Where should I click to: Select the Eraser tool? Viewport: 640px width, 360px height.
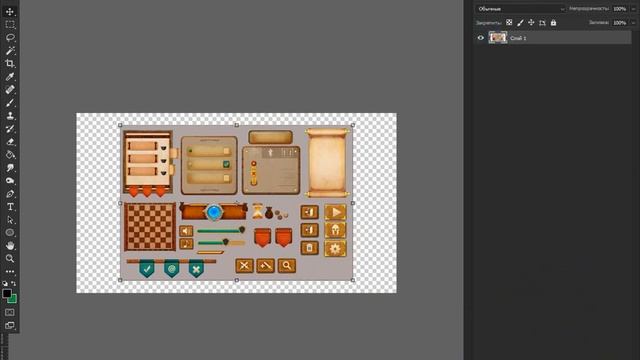(10, 142)
